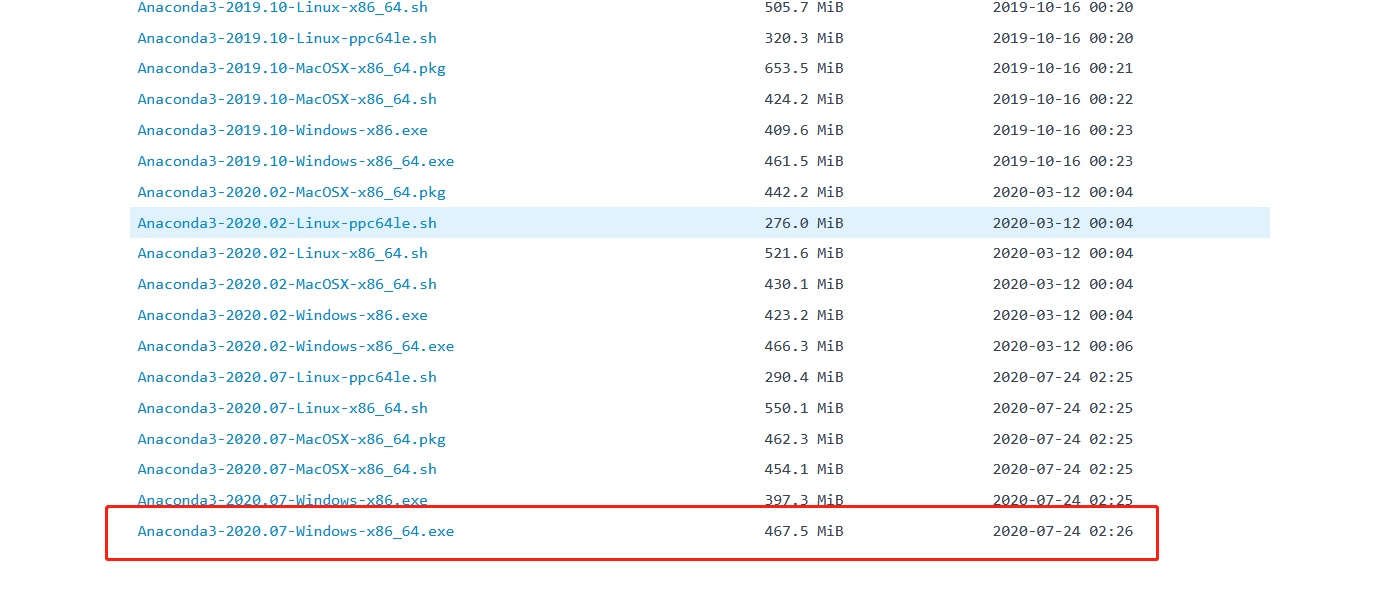Download Anaconda3-2020.02-Windows-x86.exe
1393x606 pixels.
(x=283, y=316)
